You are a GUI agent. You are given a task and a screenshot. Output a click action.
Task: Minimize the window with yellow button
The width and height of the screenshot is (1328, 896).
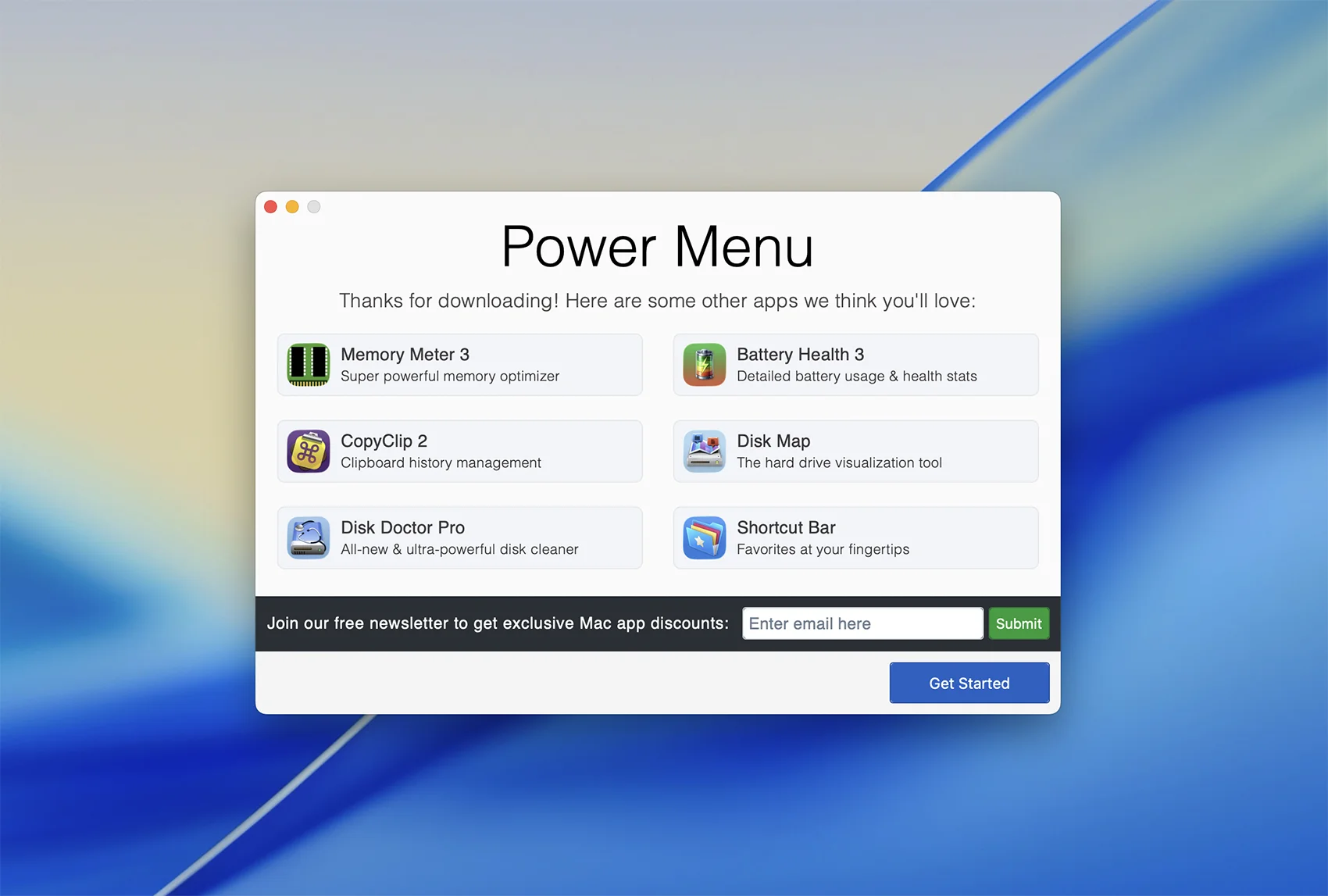coord(292,207)
